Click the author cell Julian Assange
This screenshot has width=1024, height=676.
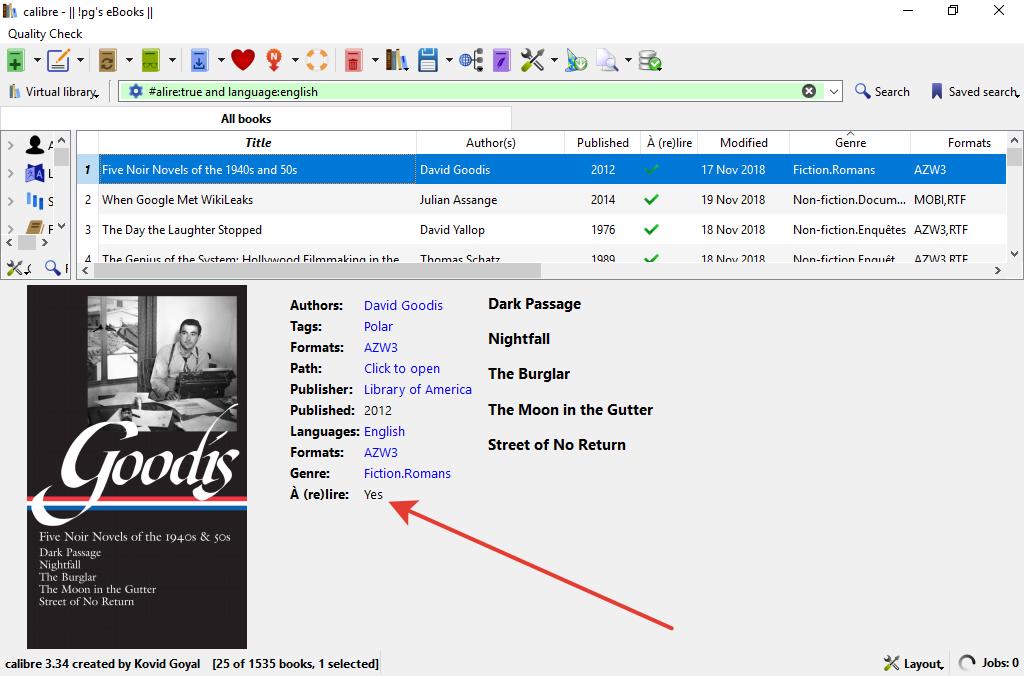pyautogui.click(x=458, y=200)
